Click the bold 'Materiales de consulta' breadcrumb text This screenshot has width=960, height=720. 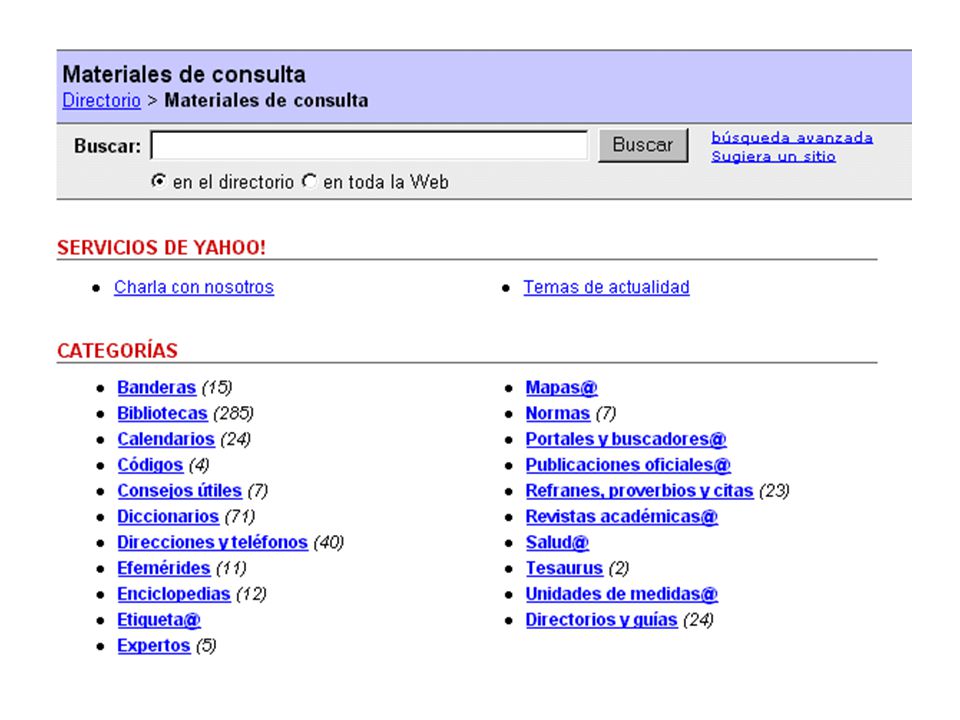266,100
